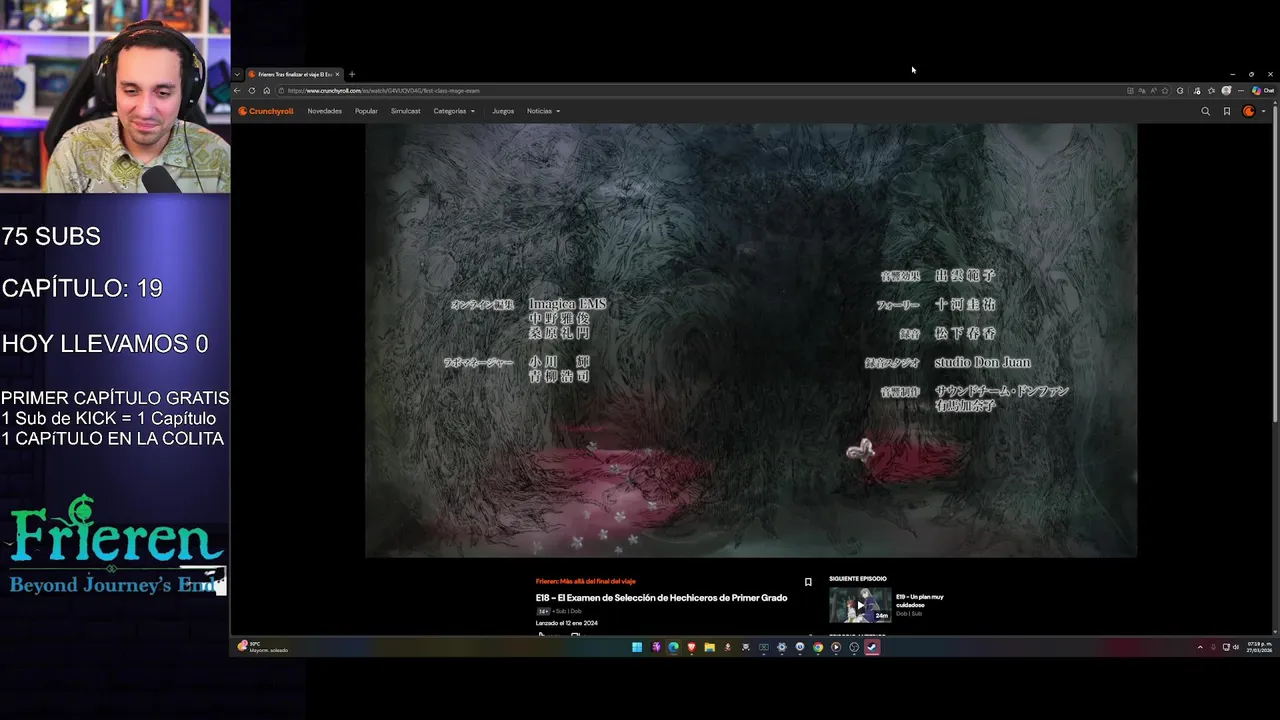Open the tab search dropdown arrow
The width and height of the screenshot is (1280, 720).
click(237, 74)
